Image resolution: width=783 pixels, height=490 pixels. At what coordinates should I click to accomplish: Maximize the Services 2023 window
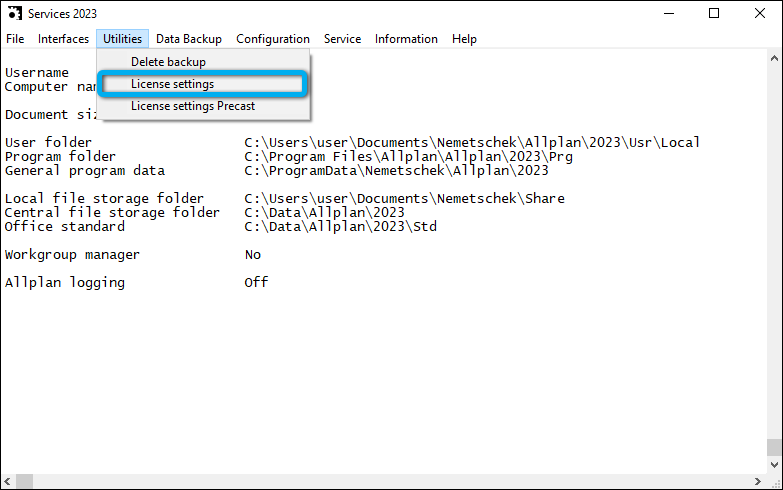[714, 13]
